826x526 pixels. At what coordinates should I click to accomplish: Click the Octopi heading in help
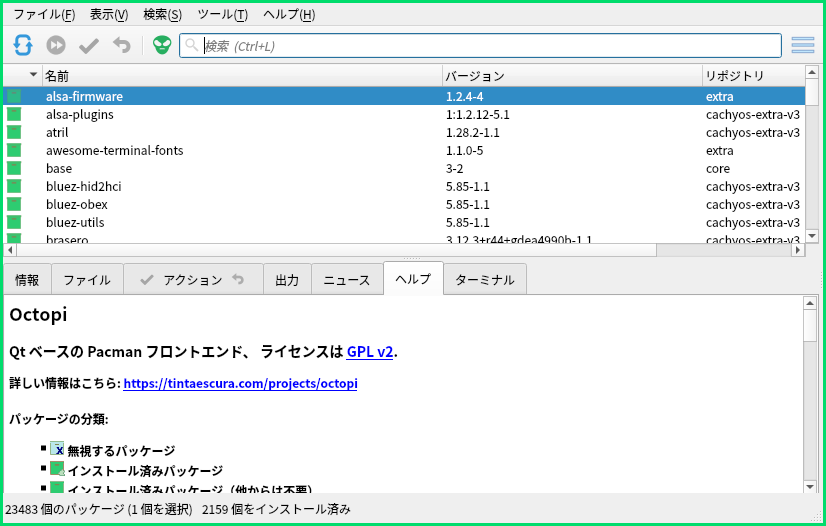[x=38, y=314]
